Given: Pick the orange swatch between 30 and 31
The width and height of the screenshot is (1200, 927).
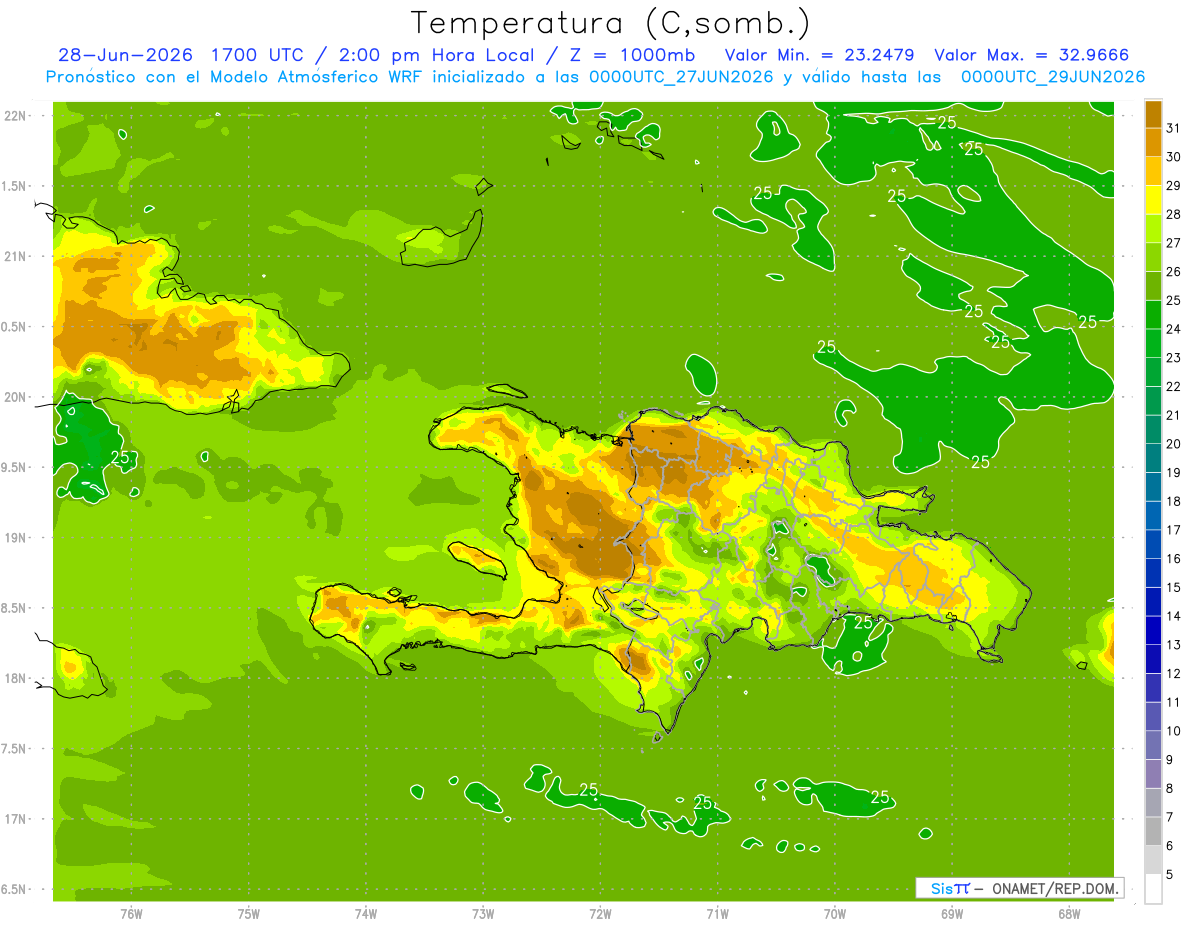Looking at the screenshot, I should pyautogui.click(x=1153, y=142).
